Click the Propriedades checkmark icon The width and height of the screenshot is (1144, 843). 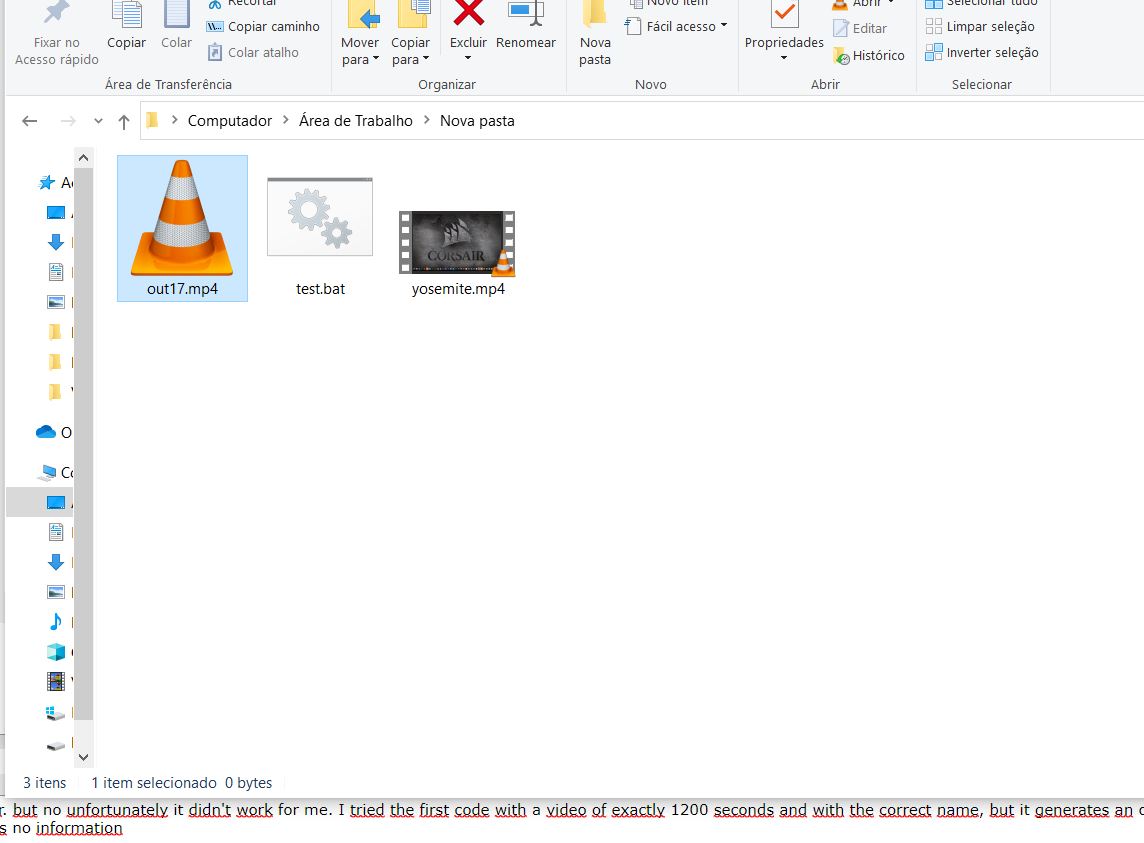click(784, 13)
